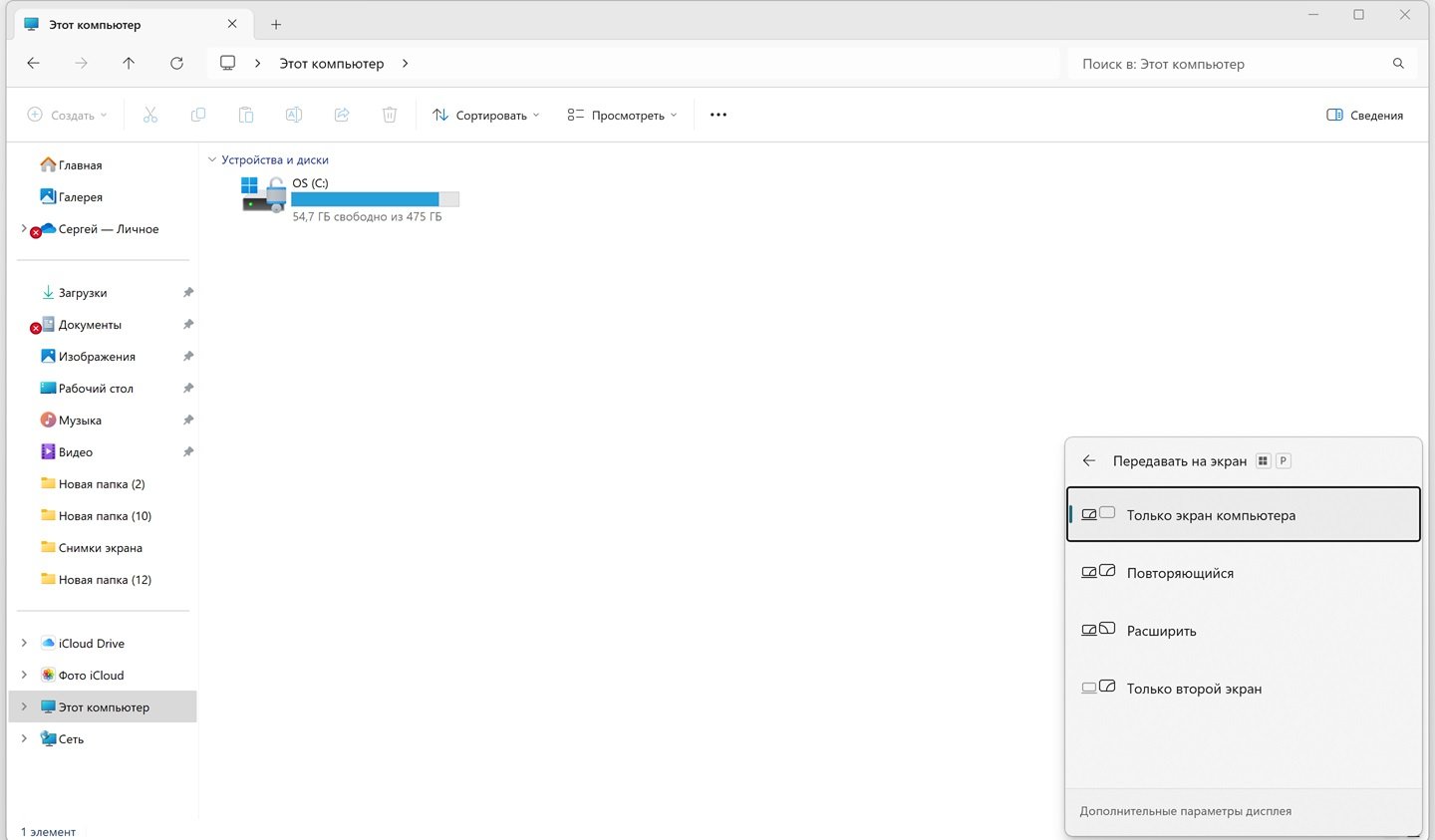Open the Сортировать dropdown
1435x840 pixels.
click(x=486, y=115)
